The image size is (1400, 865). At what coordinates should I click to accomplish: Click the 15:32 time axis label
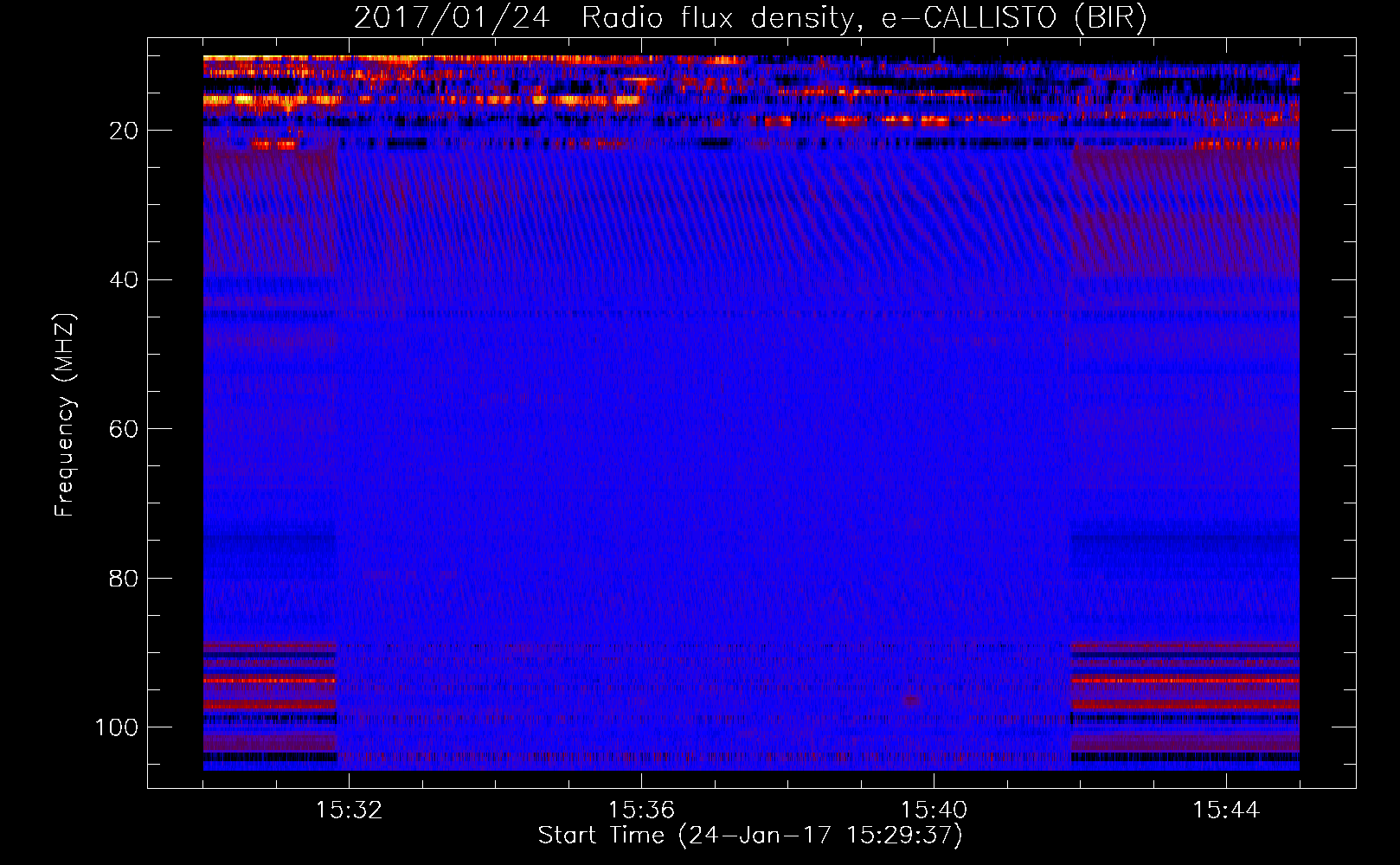[349, 811]
